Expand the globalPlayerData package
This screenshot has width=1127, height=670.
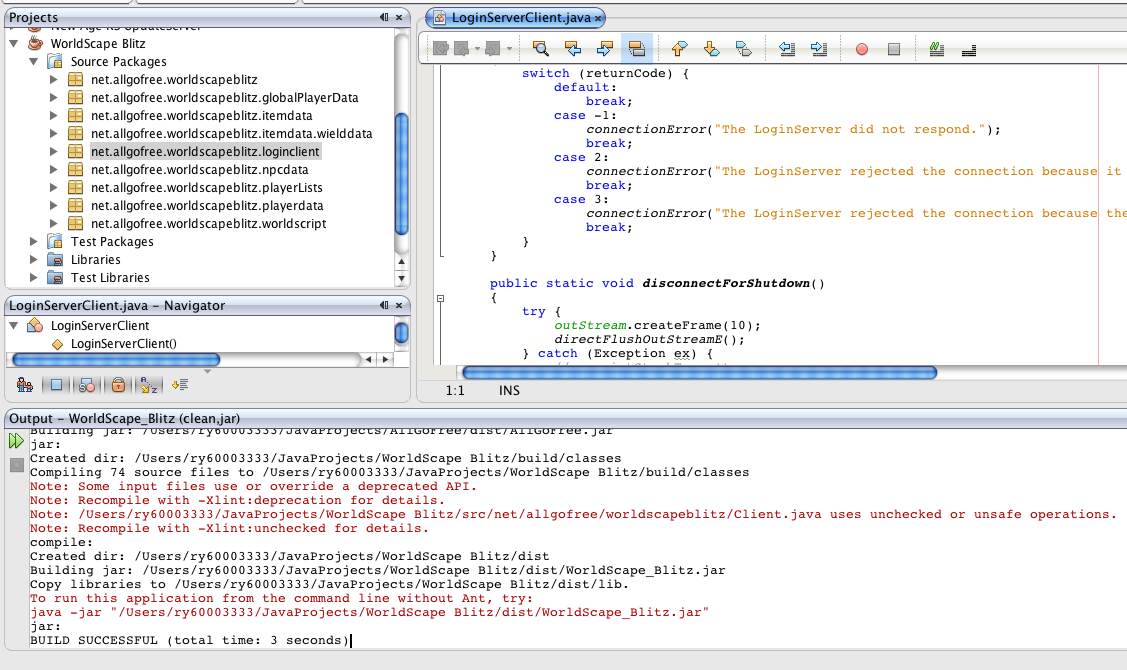tap(53, 98)
